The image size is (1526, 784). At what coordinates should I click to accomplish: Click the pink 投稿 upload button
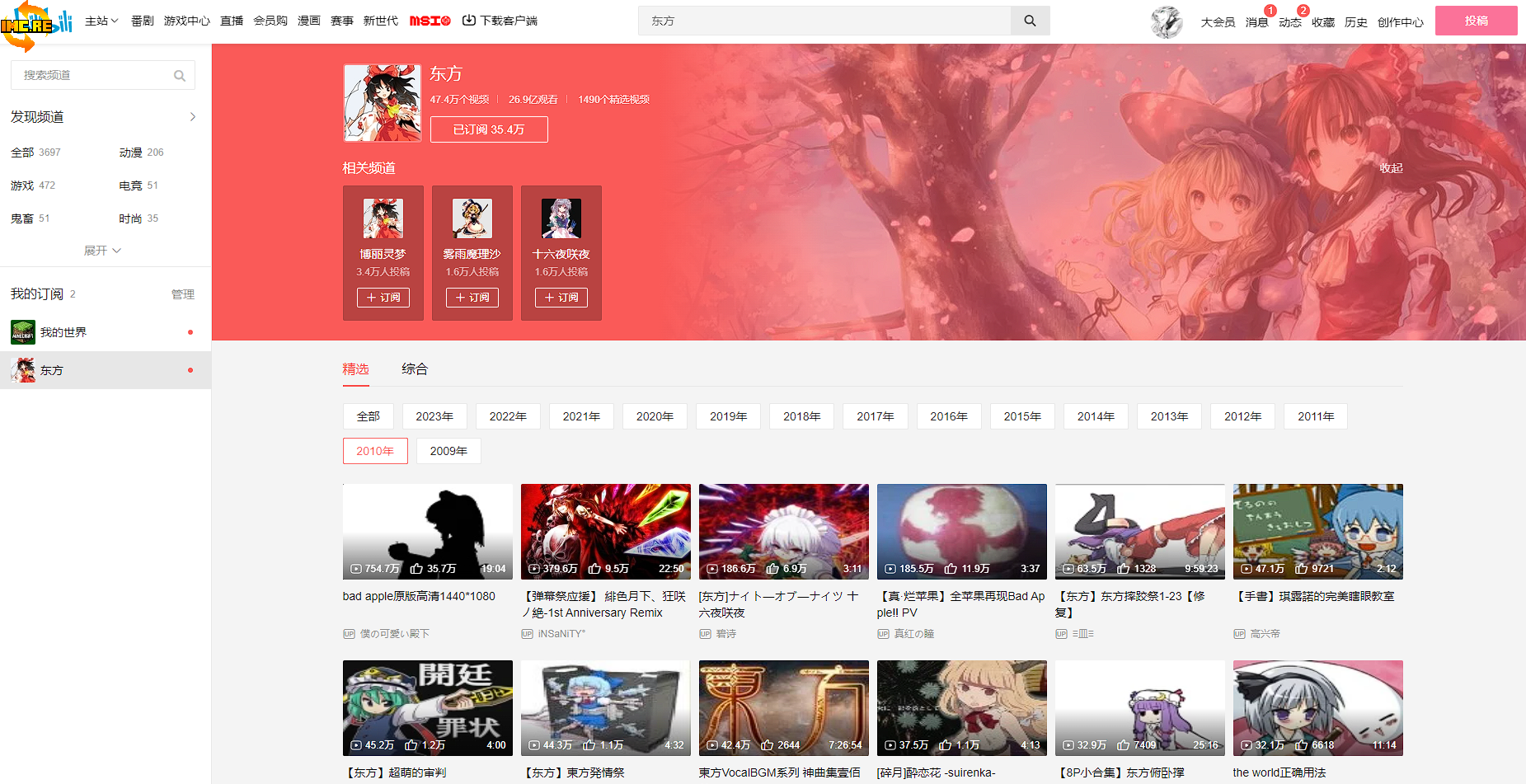(x=1476, y=21)
